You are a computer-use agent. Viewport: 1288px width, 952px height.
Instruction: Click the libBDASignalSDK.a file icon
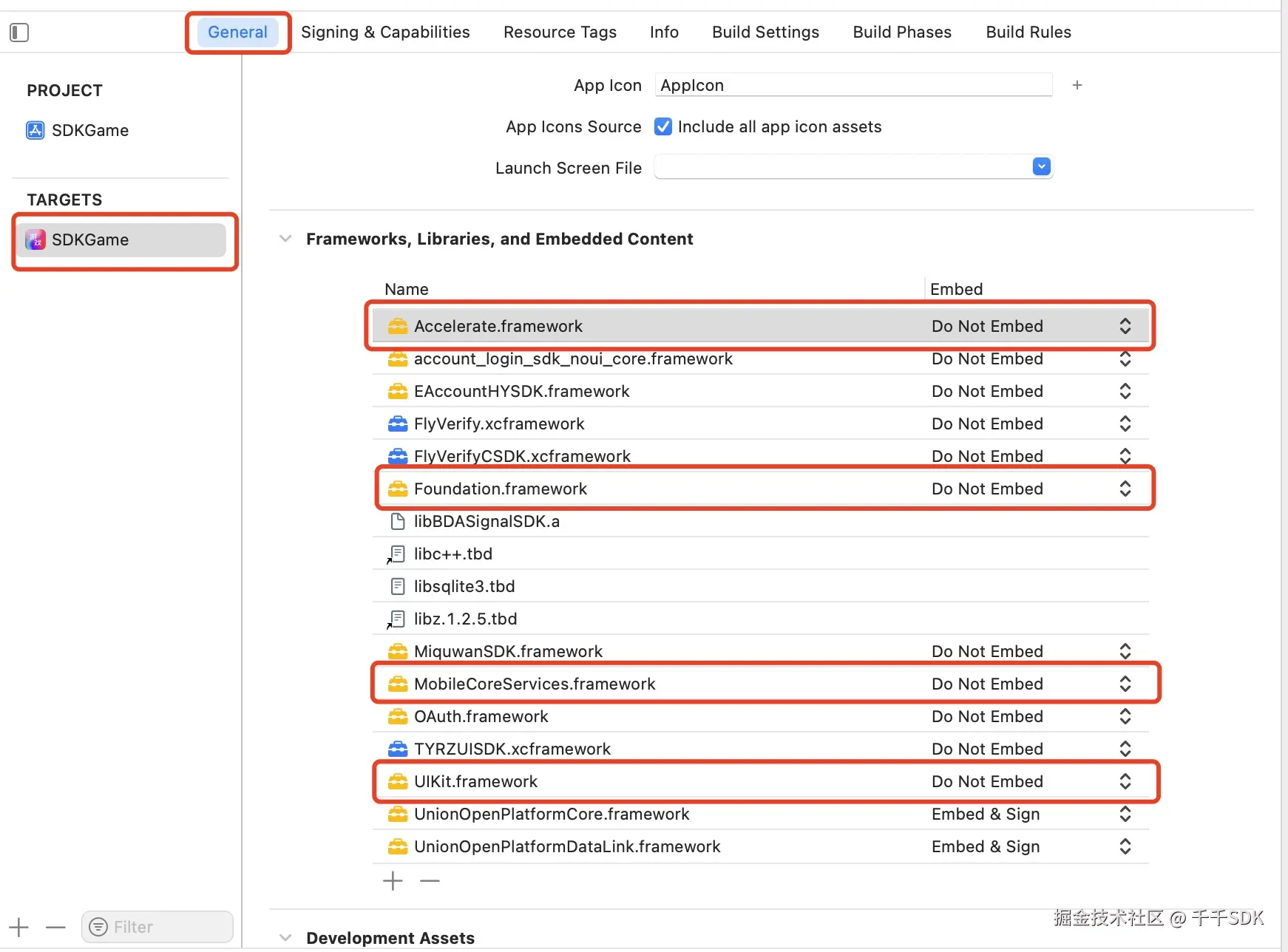pos(398,522)
